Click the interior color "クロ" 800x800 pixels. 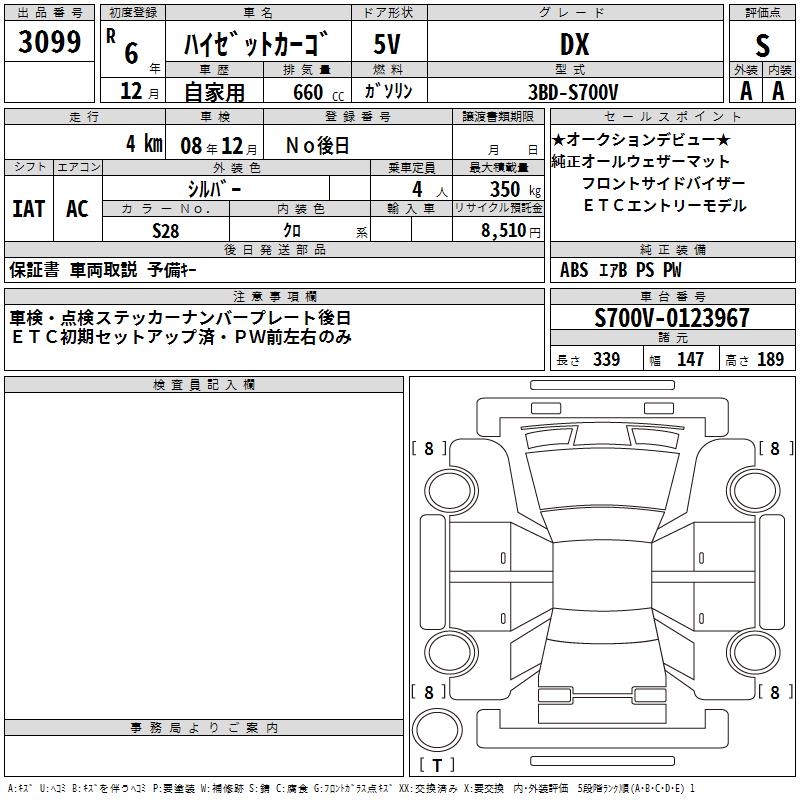point(292,231)
